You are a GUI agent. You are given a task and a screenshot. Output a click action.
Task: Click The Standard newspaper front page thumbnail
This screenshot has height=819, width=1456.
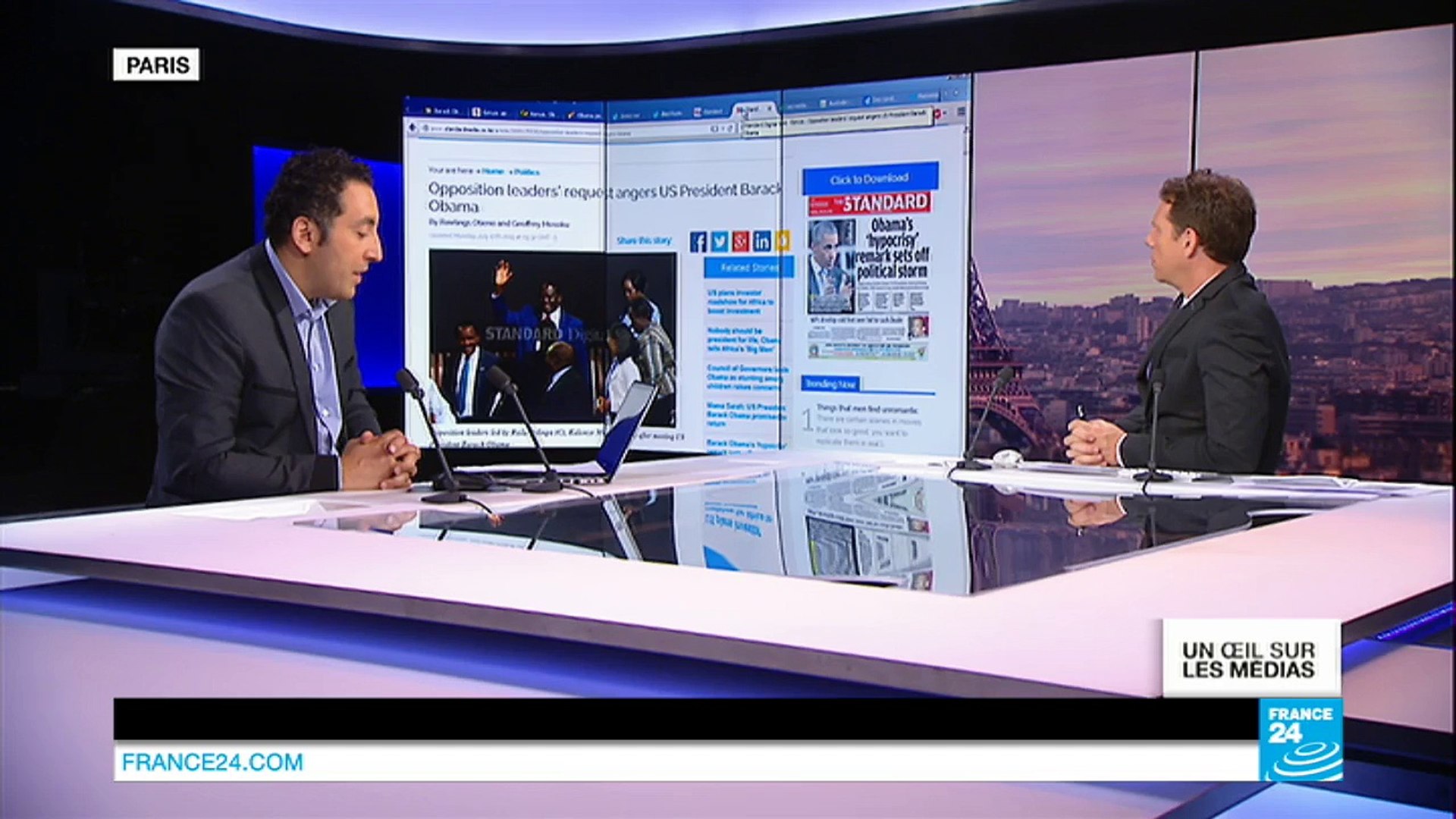point(869,276)
